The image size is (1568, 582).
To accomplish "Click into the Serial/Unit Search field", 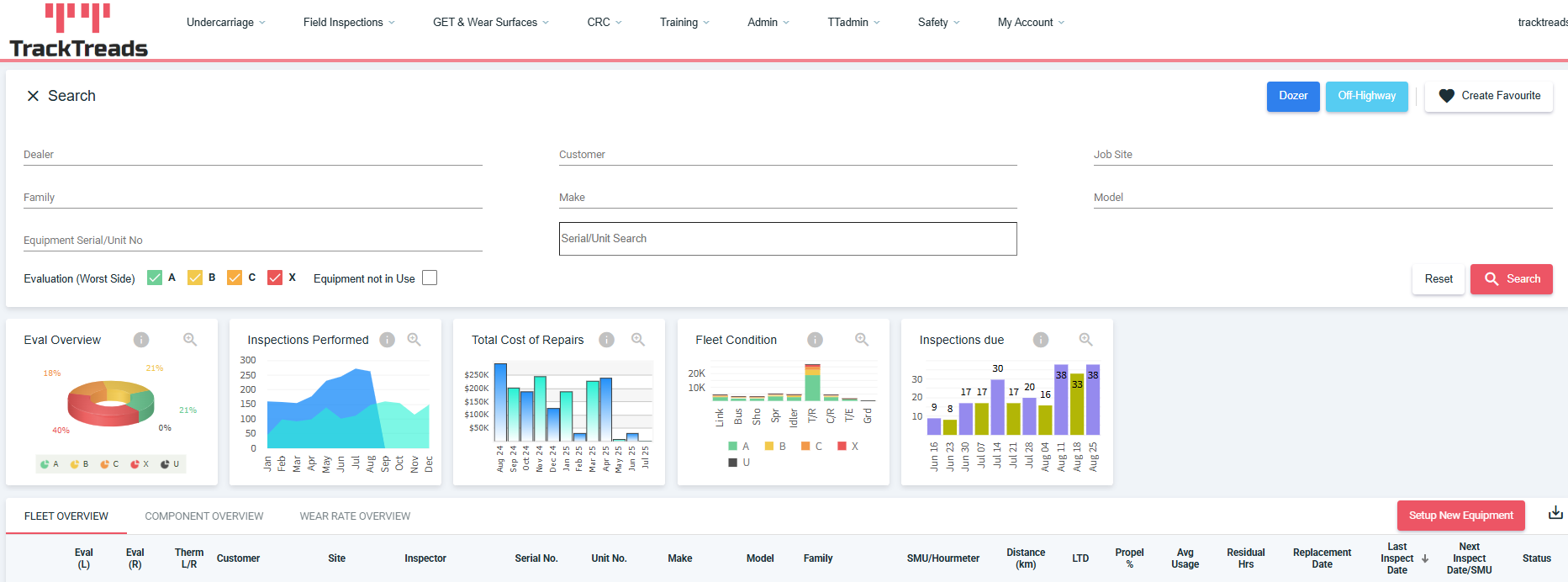I will click(788, 239).
